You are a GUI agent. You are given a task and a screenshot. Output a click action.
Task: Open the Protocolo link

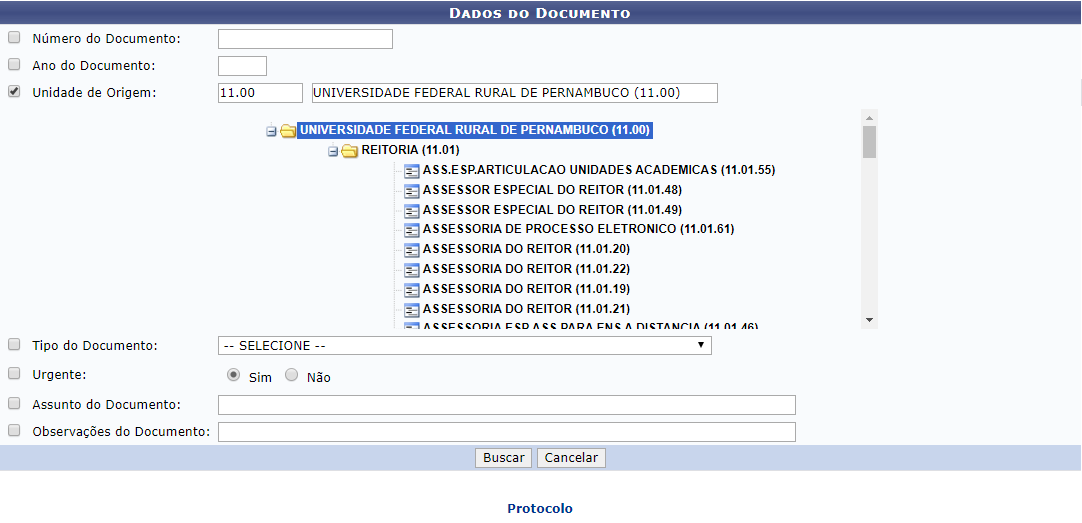pos(540,509)
